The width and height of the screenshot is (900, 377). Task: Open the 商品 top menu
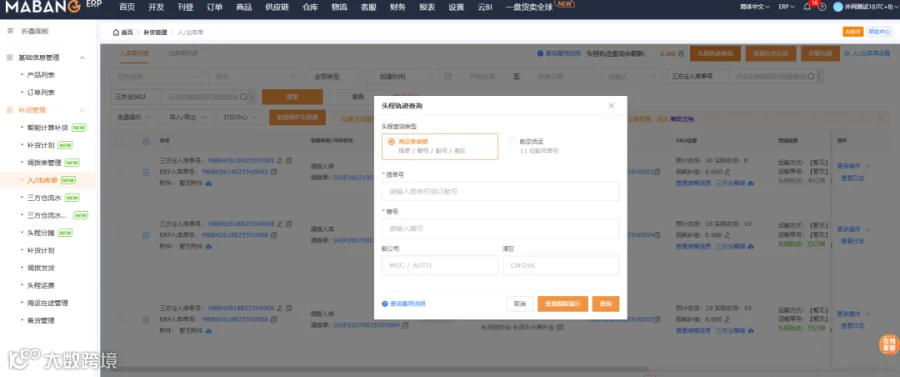click(x=244, y=7)
